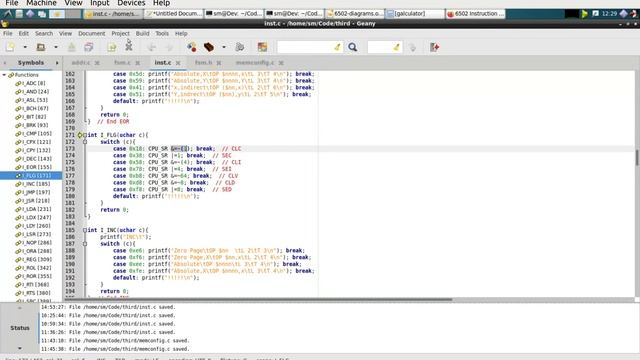640x360 pixels.
Task: Switch to the fsm.c document tab
Action: pos(122,62)
